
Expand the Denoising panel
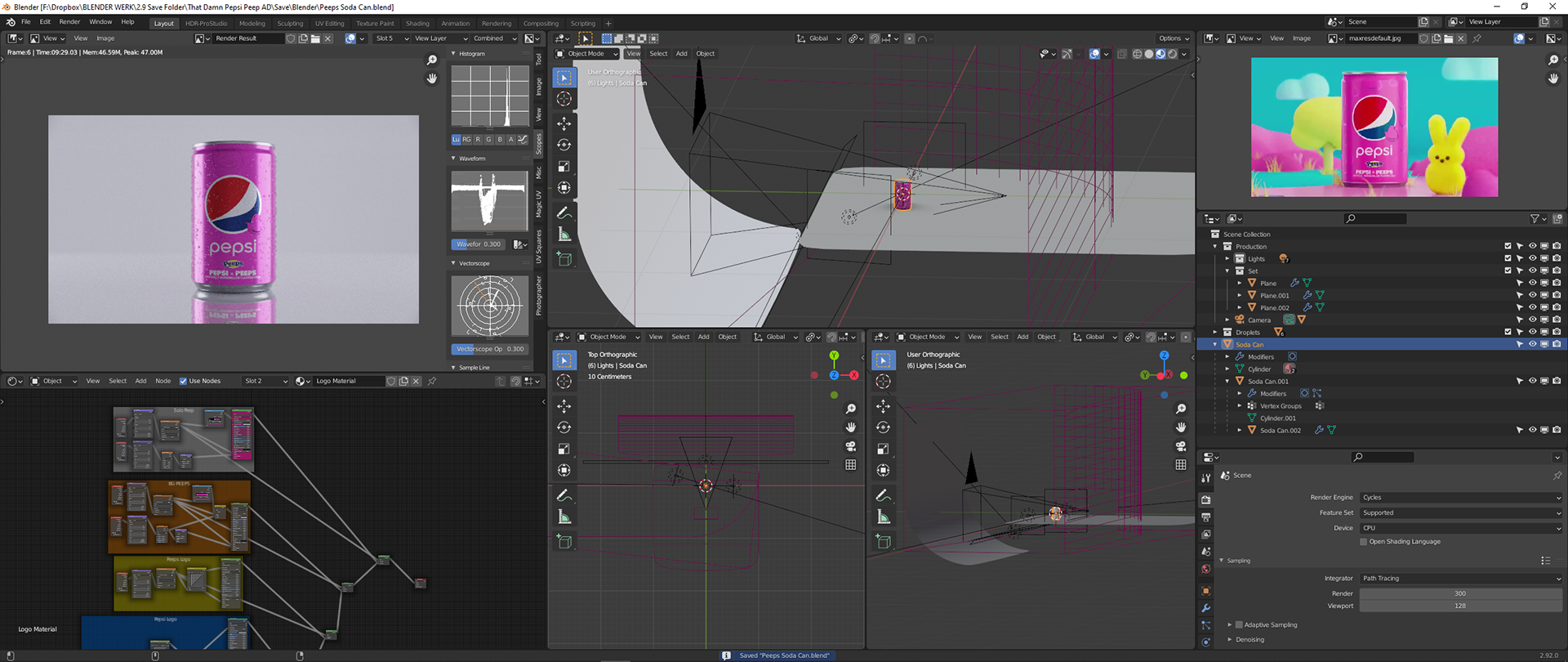click(1230, 639)
